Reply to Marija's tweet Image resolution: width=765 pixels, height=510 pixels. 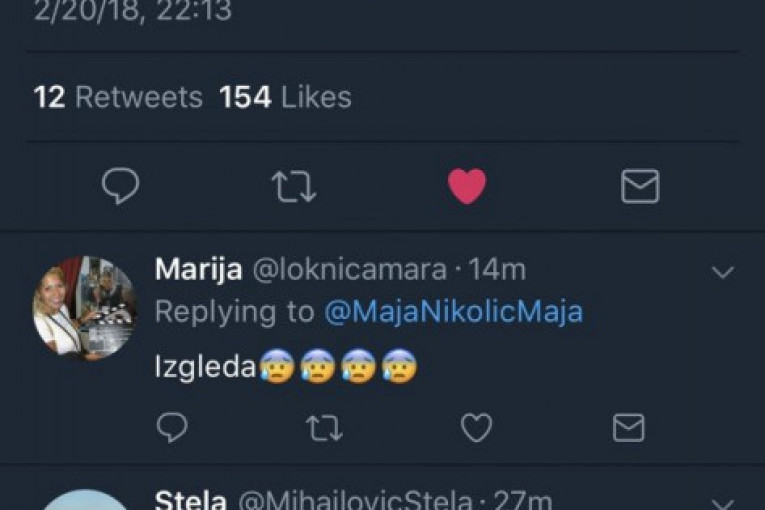click(x=172, y=428)
